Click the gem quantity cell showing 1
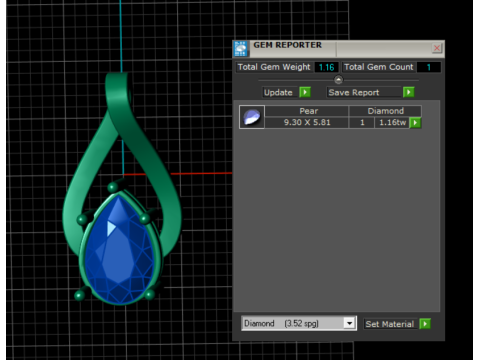This screenshot has height=360, width=480. click(362, 122)
